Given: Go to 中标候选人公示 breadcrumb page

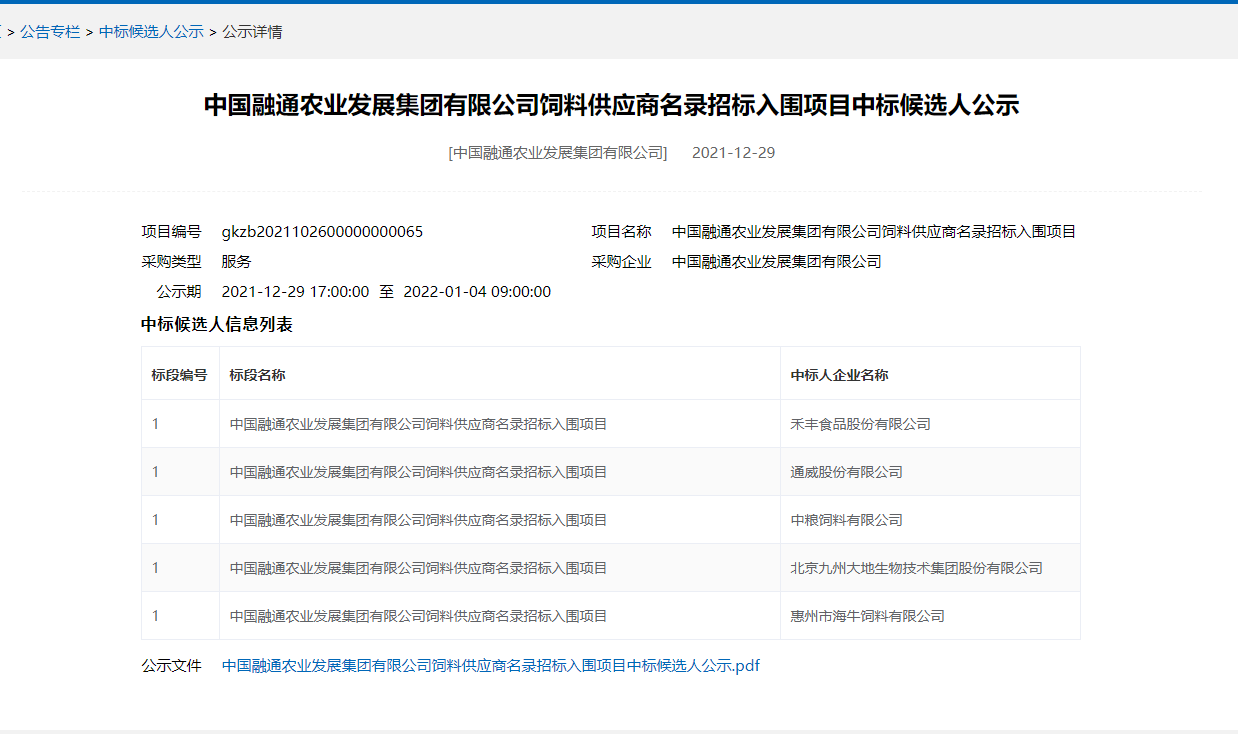Looking at the screenshot, I should (x=151, y=32).
